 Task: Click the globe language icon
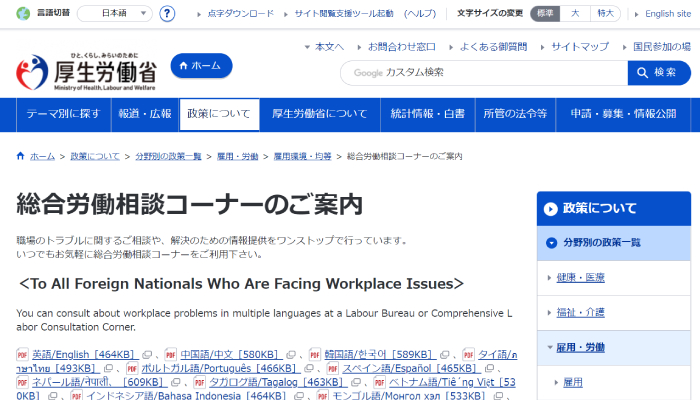(x=23, y=13)
